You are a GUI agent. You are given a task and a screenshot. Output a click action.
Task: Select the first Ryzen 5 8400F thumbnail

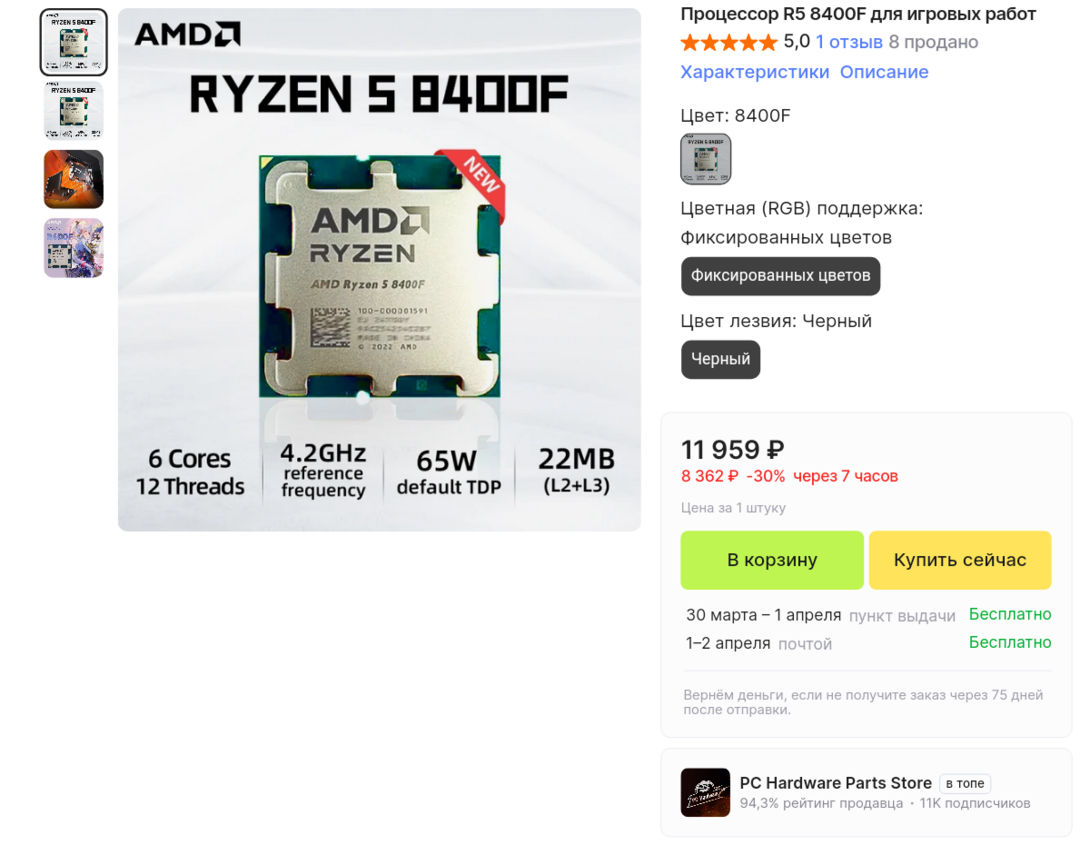point(74,42)
